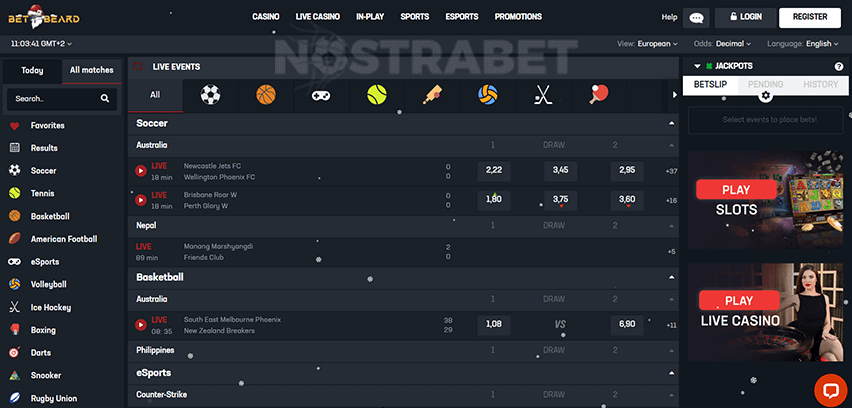Open the In-Play menu item
Screen dimensions: 852x408
pyautogui.click(x=370, y=17)
